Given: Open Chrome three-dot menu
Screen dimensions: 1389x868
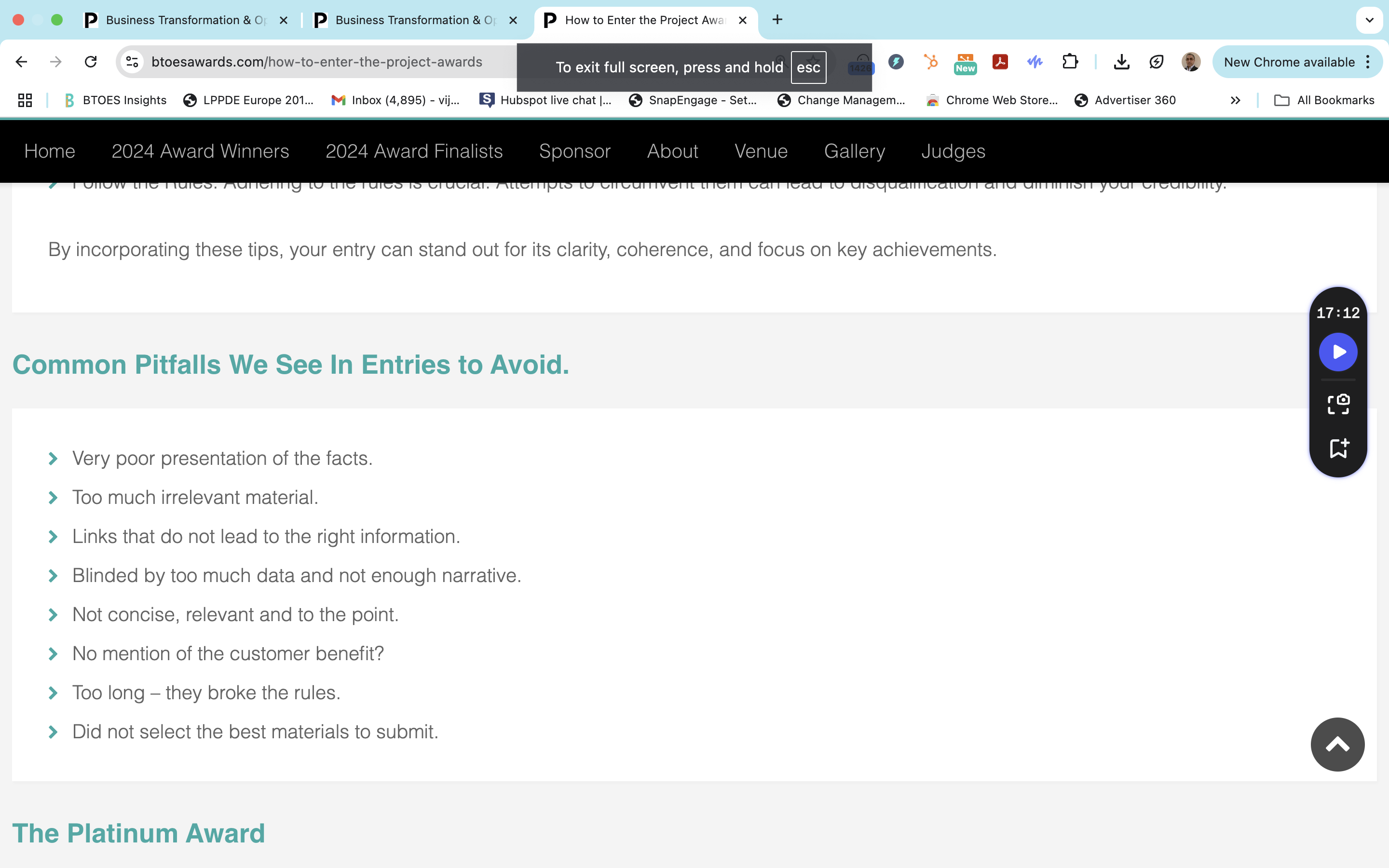Looking at the screenshot, I should pos(1368,62).
